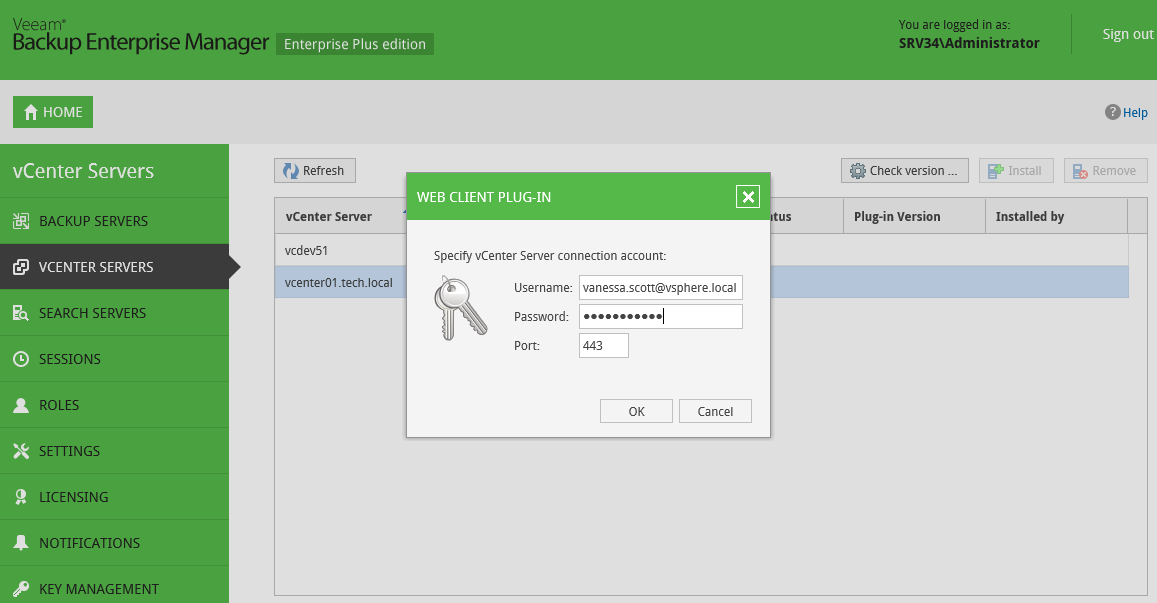Click the Refresh arrows icon

[291, 170]
